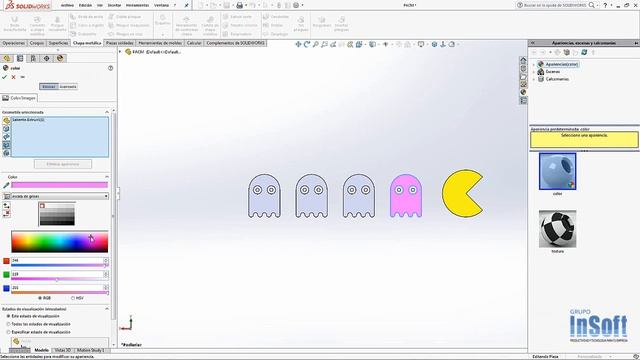Select 'Especificar estado de visualización' radio
640x360 pixels.
[x=8, y=332]
